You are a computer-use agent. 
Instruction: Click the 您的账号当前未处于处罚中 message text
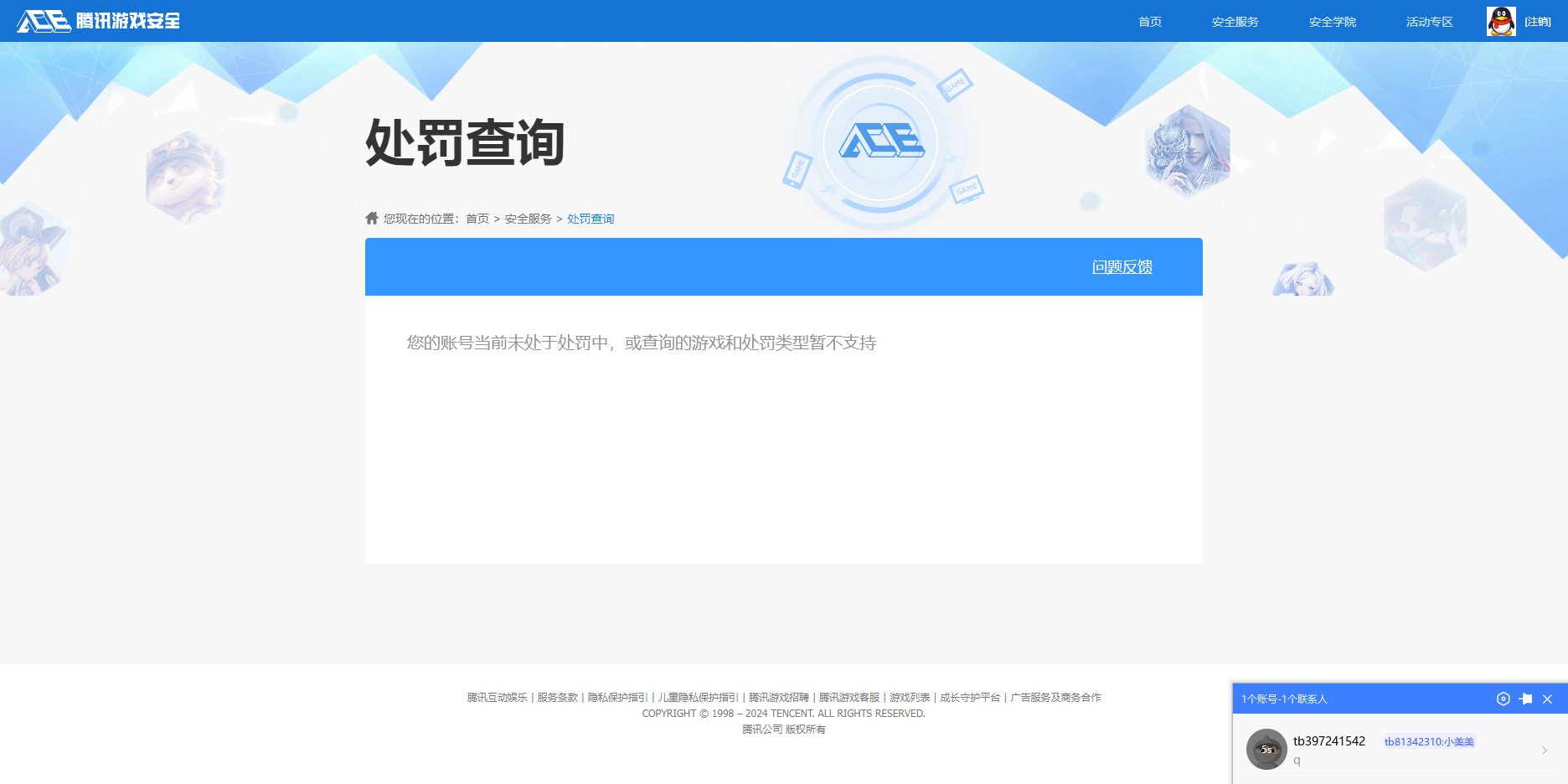click(642, 343)
